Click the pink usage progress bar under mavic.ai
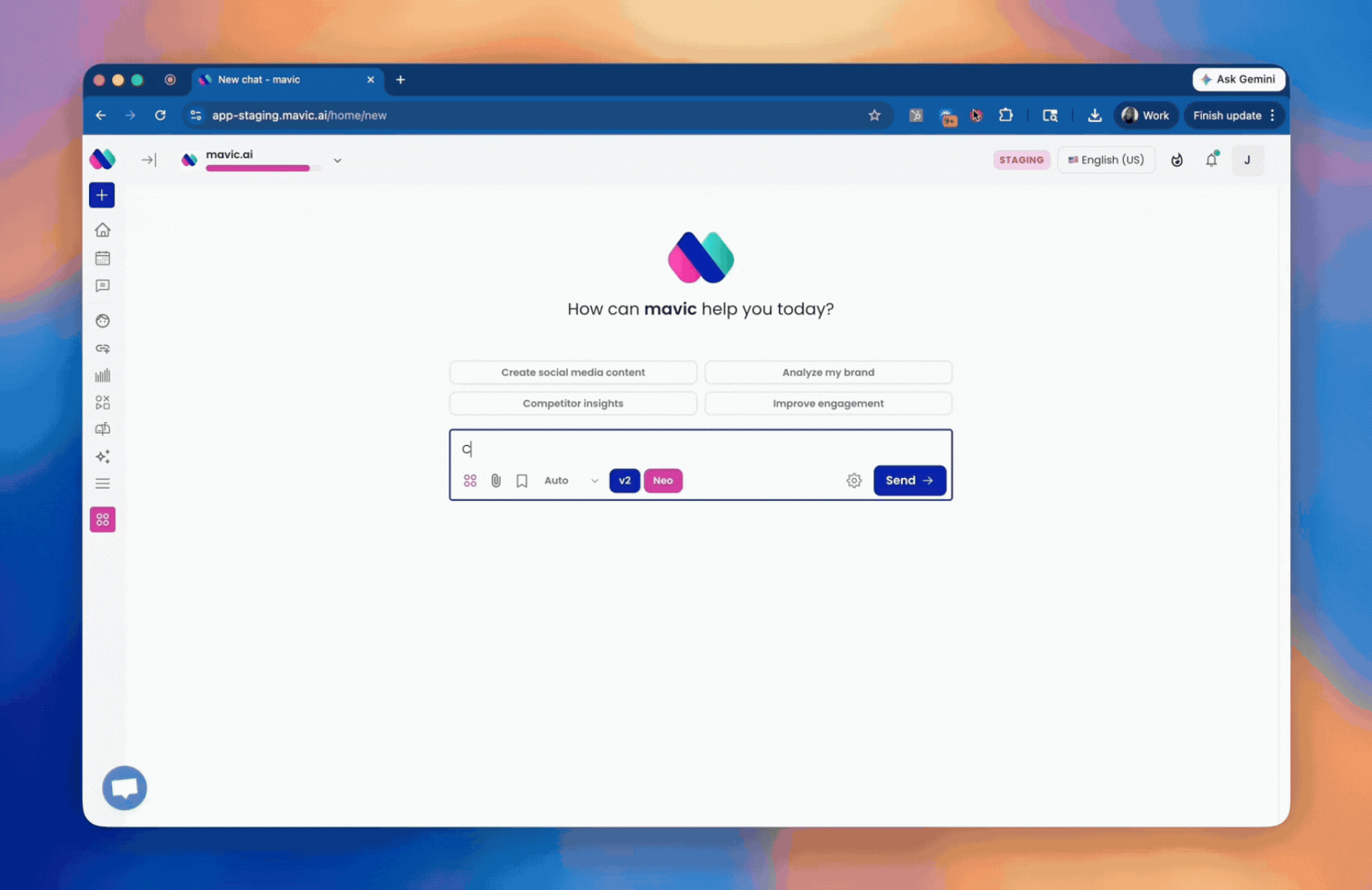 [263, 168]
